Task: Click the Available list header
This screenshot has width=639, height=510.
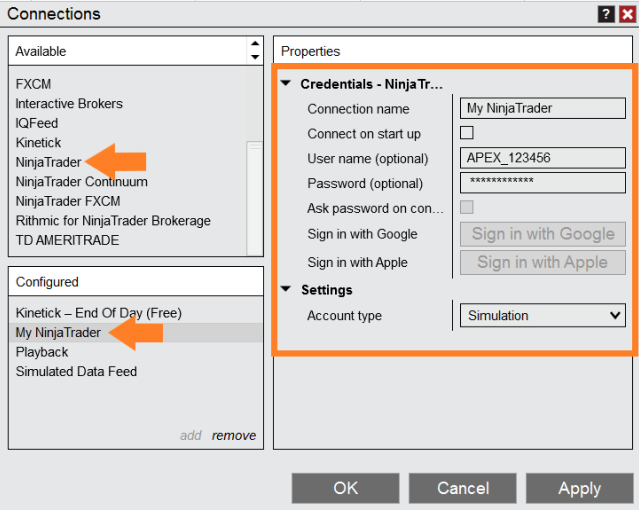Action: (128, 51)
